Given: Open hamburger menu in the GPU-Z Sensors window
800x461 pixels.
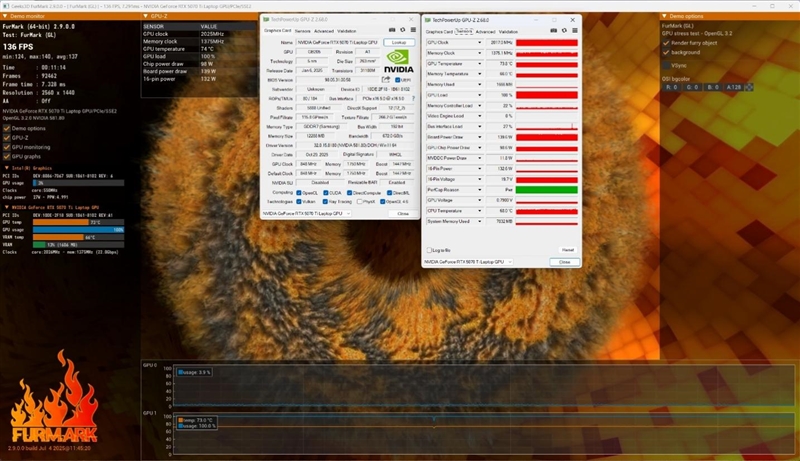Looking at the screenshot, I should (574, 31).
